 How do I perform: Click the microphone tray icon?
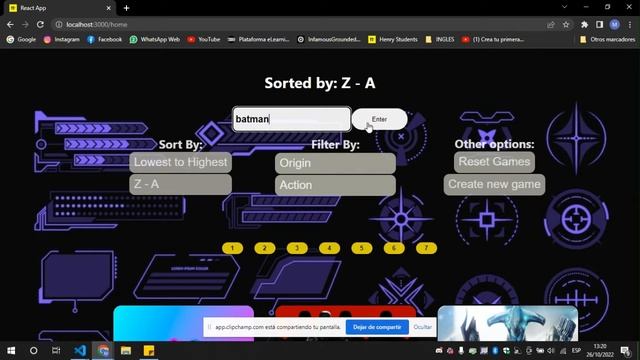461,351
